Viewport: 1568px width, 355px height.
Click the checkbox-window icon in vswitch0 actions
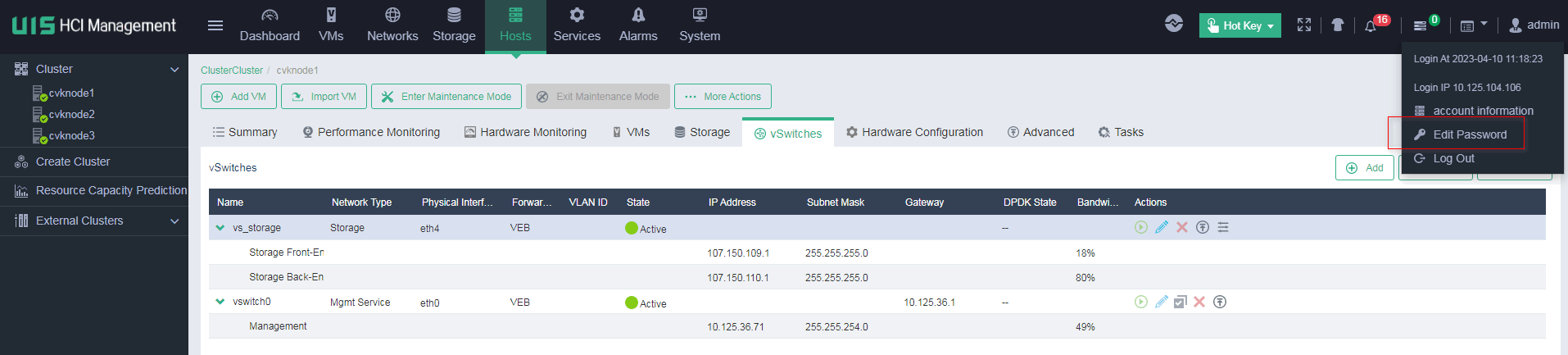coord(1181,302)
